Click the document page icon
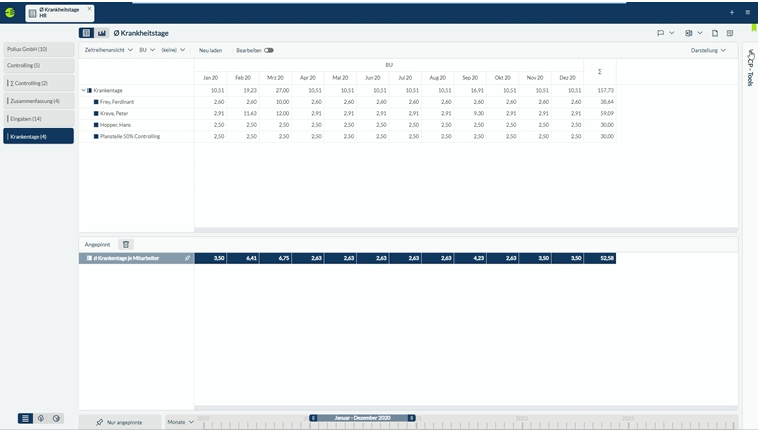 tap(715, 33)
